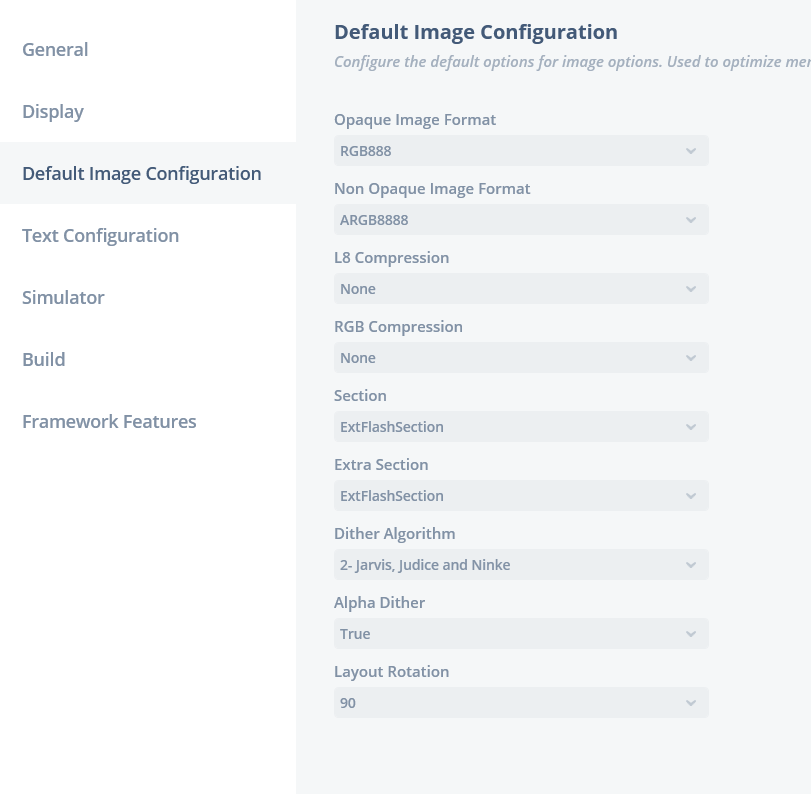Open the Dither Algorithm dropdown

520,565
